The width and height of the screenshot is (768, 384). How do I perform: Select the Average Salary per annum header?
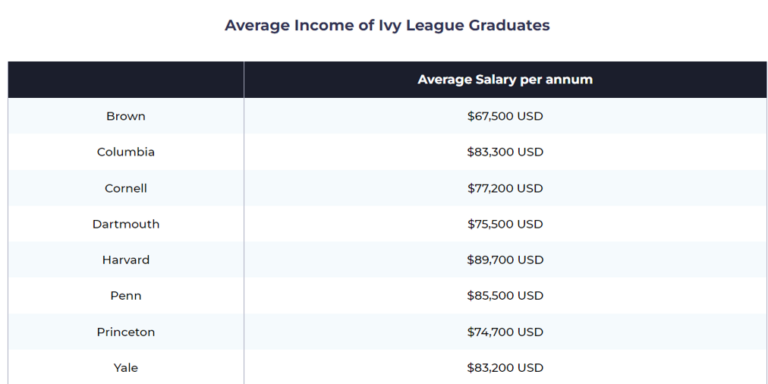[x=505, y=79]
